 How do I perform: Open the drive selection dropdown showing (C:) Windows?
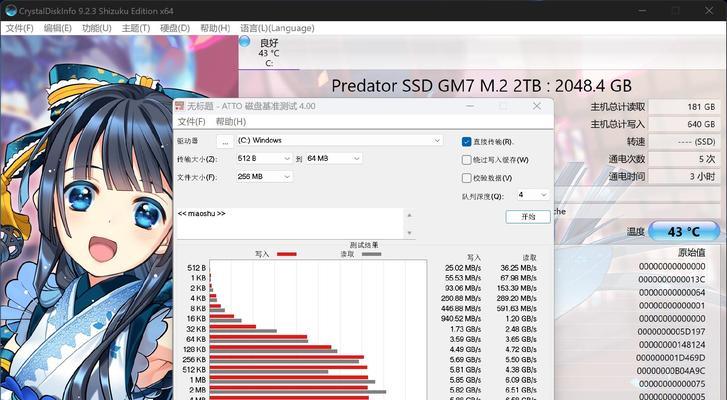point(339,140)
